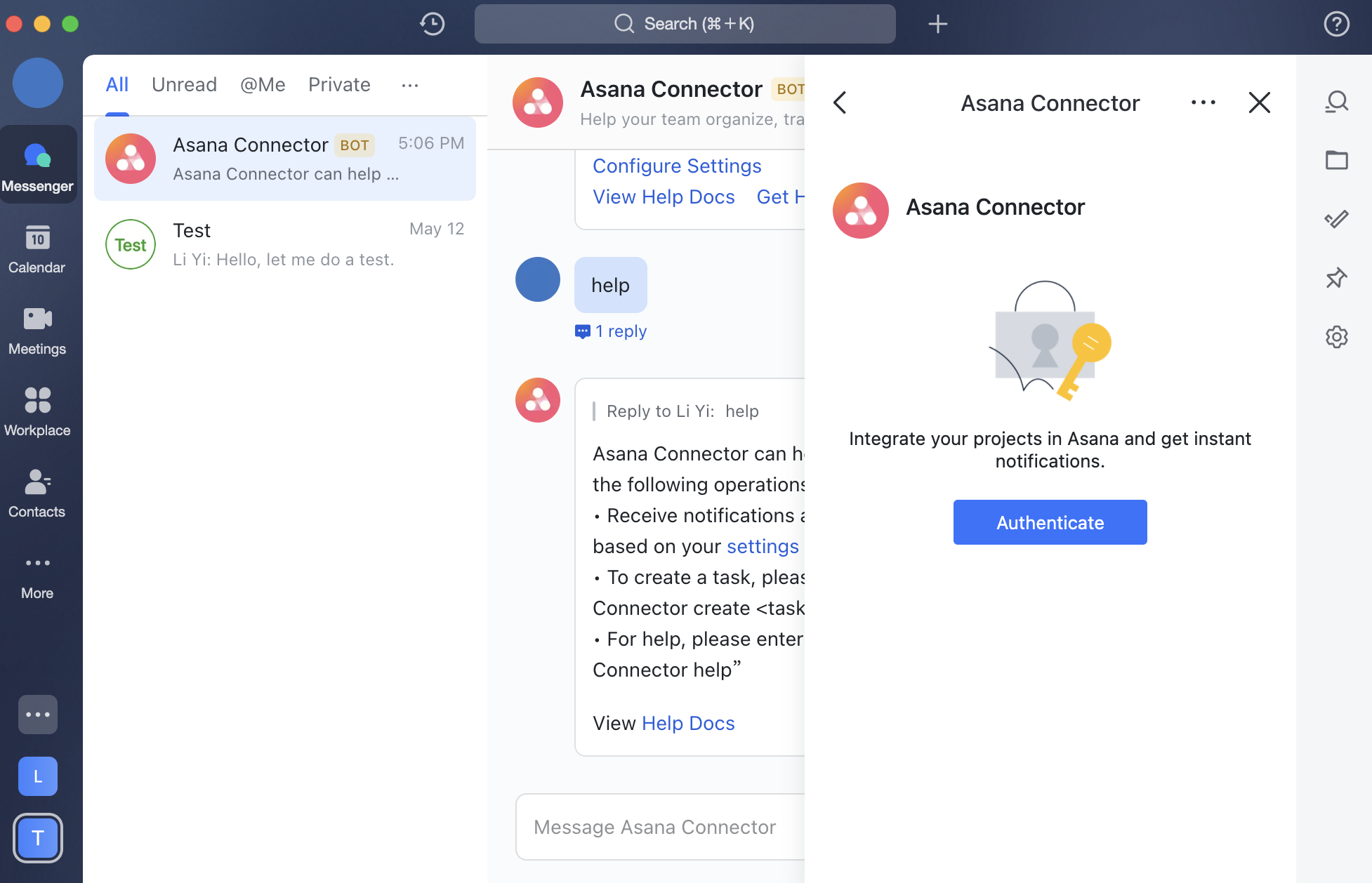
Task: Open the 1 reply thread
Action: 611,331
